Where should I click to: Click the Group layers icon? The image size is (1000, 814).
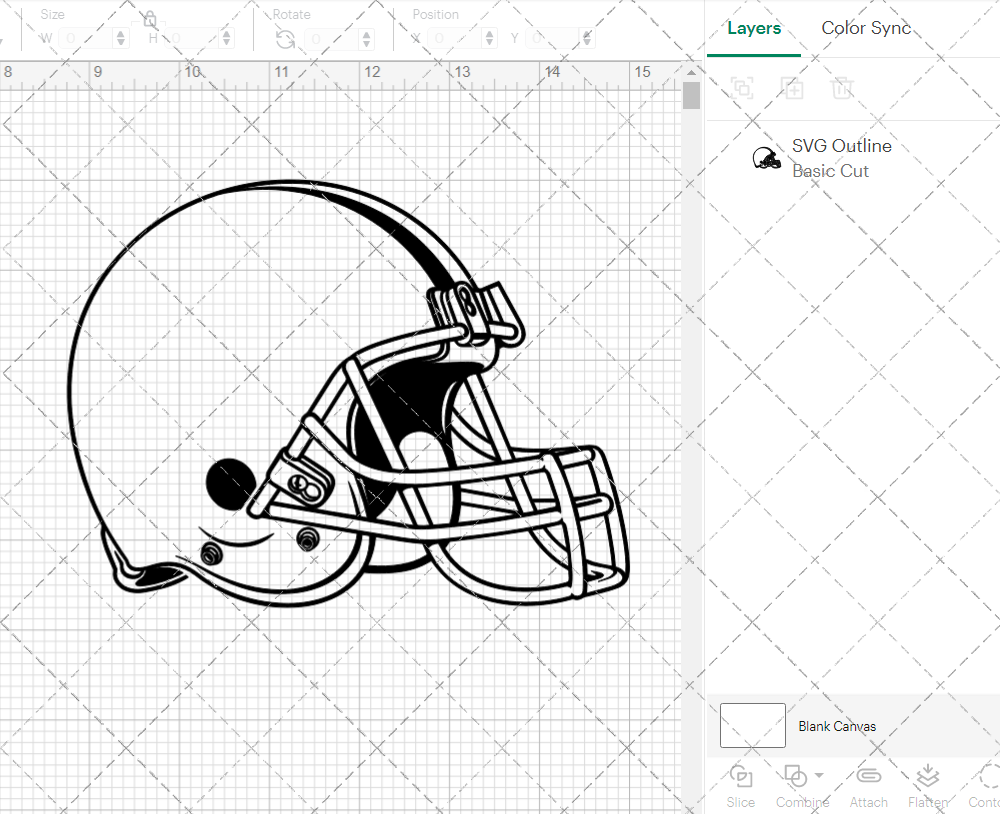click(741, 88)
